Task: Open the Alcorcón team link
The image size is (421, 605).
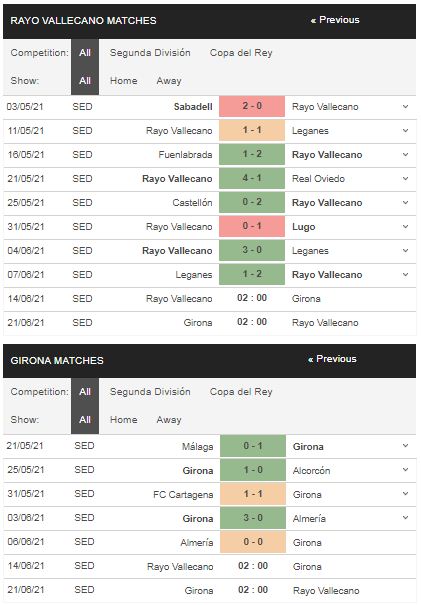Action: tap(311, 470)
